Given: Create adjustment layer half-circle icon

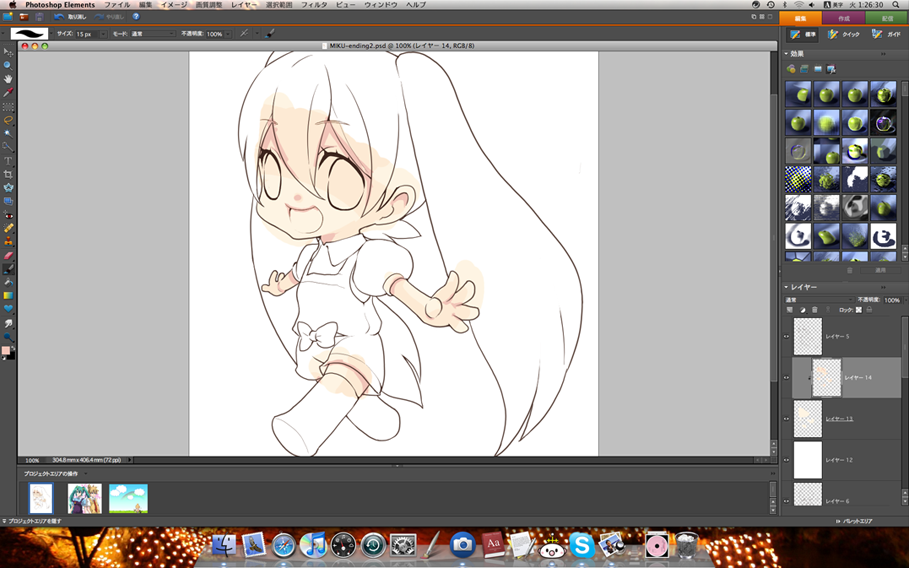Looking at the screenshot, I should coord(802,310).
